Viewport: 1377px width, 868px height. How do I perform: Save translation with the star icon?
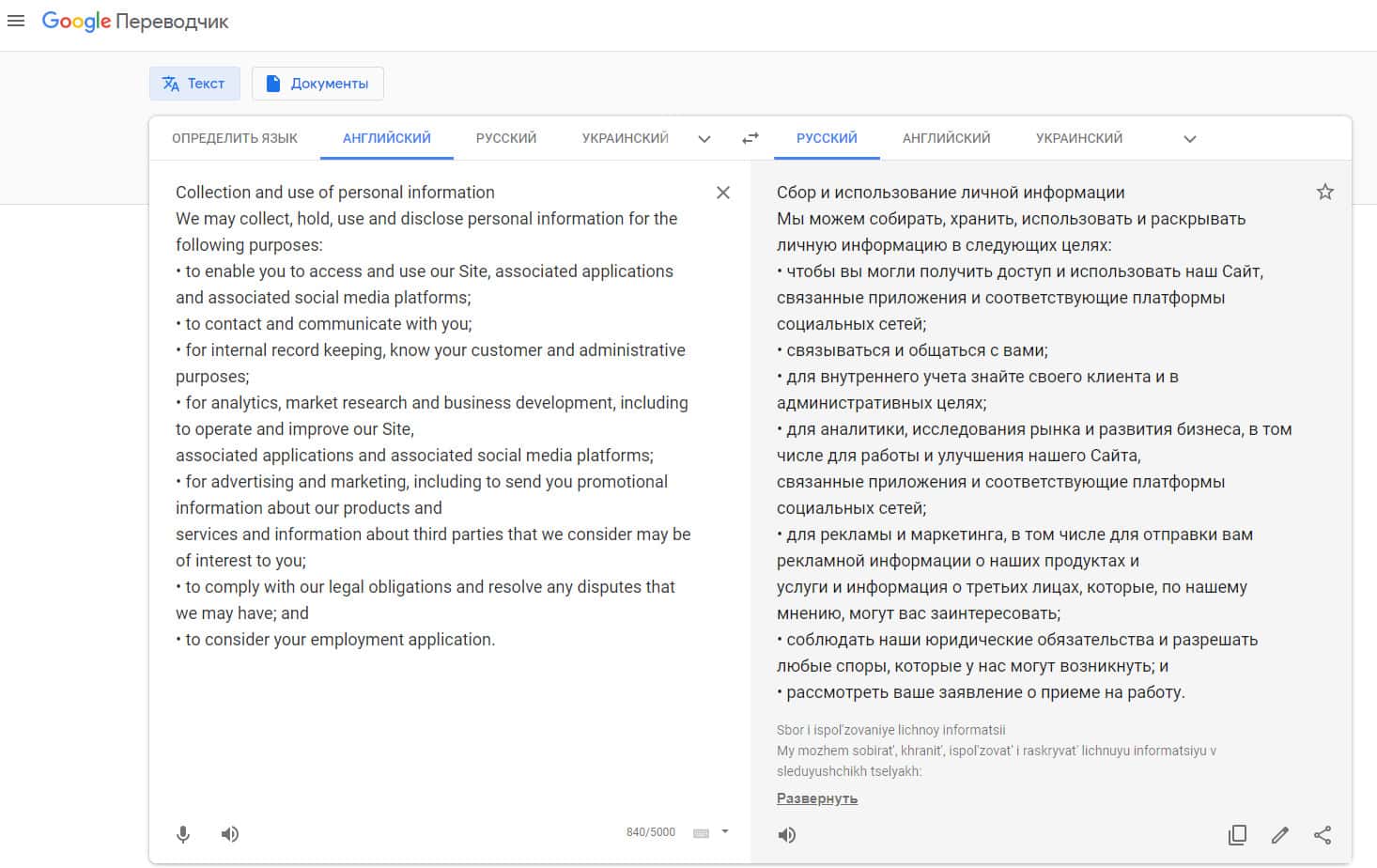1325,193
